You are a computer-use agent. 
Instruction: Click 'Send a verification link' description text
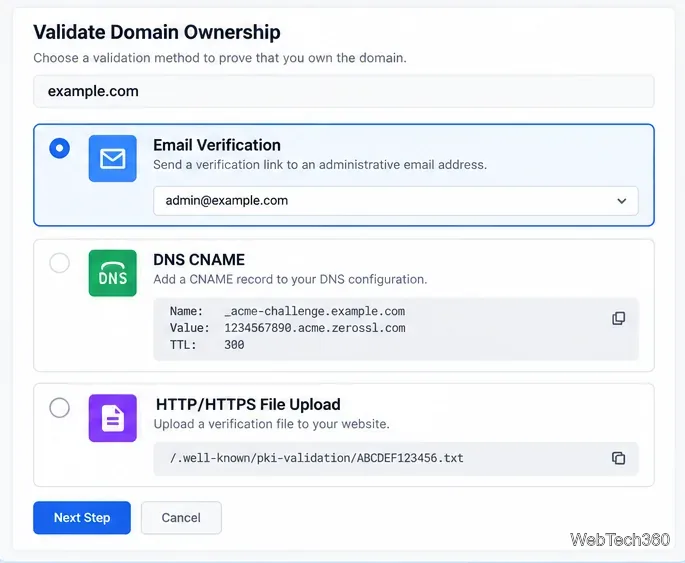[320, 165]
